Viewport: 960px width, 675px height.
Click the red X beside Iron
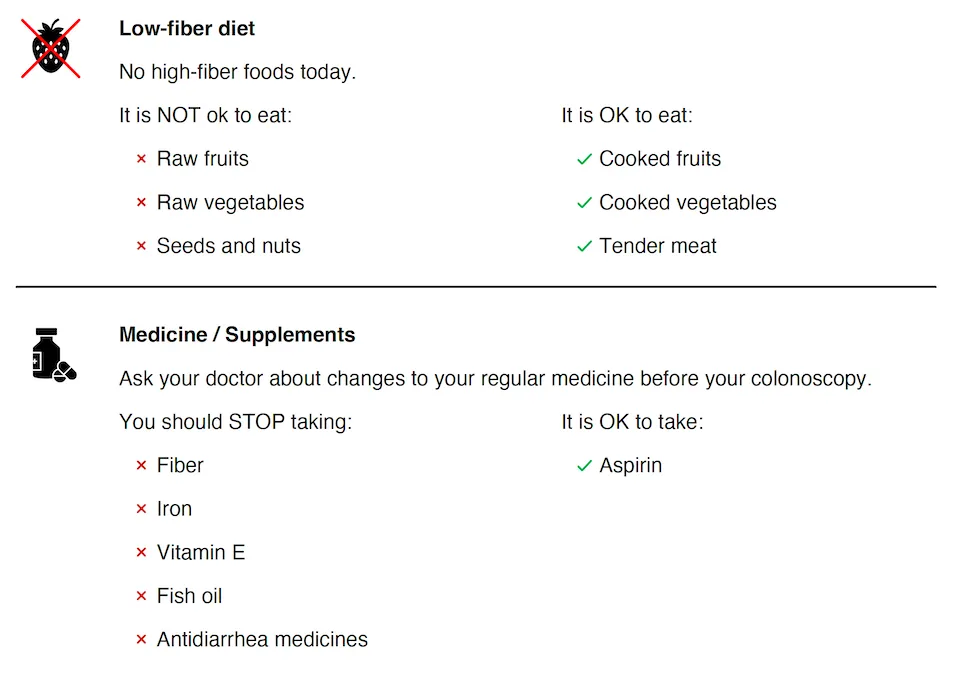point(141,509)
